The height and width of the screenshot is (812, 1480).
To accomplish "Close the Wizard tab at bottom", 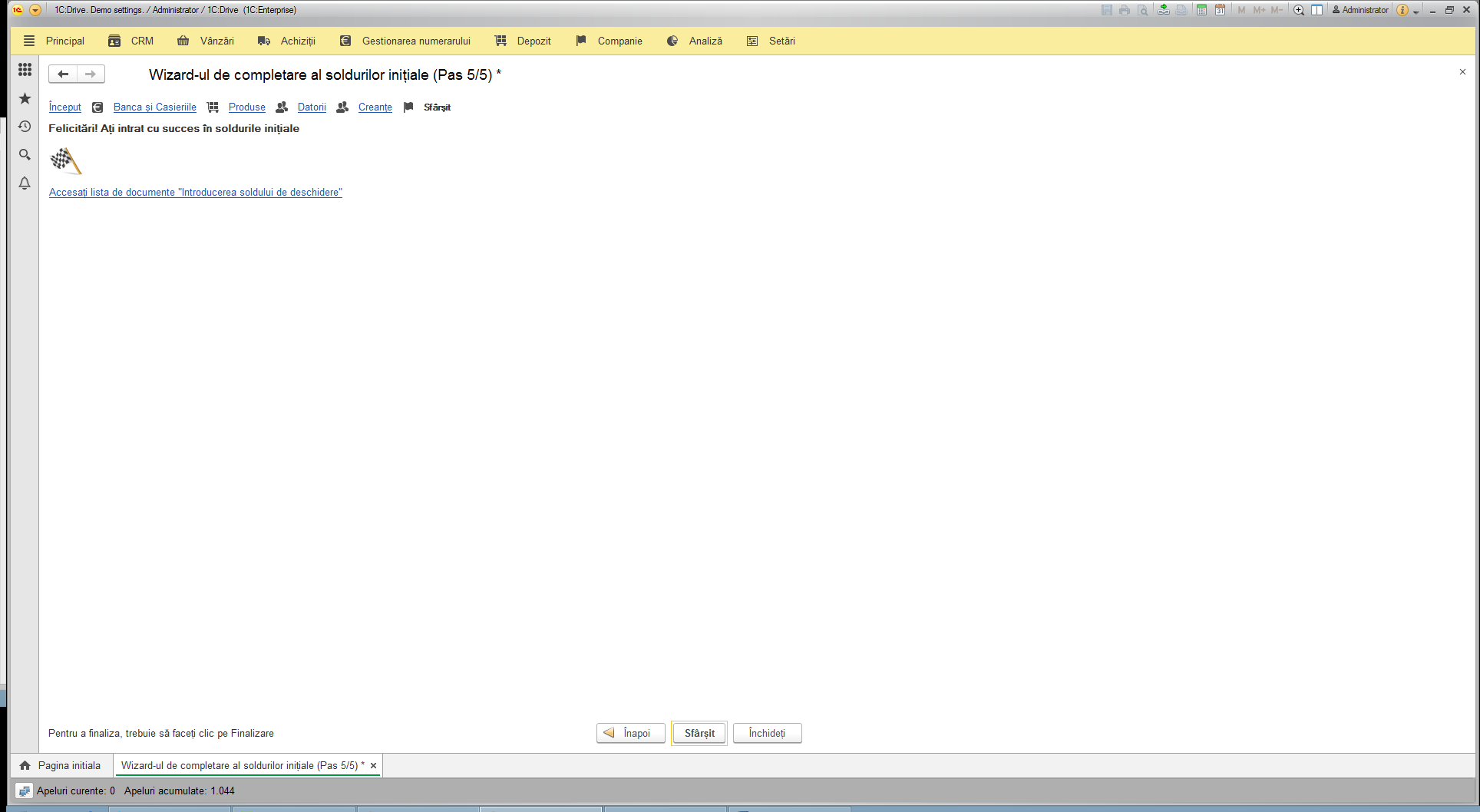I will click(x=373, y=765).
